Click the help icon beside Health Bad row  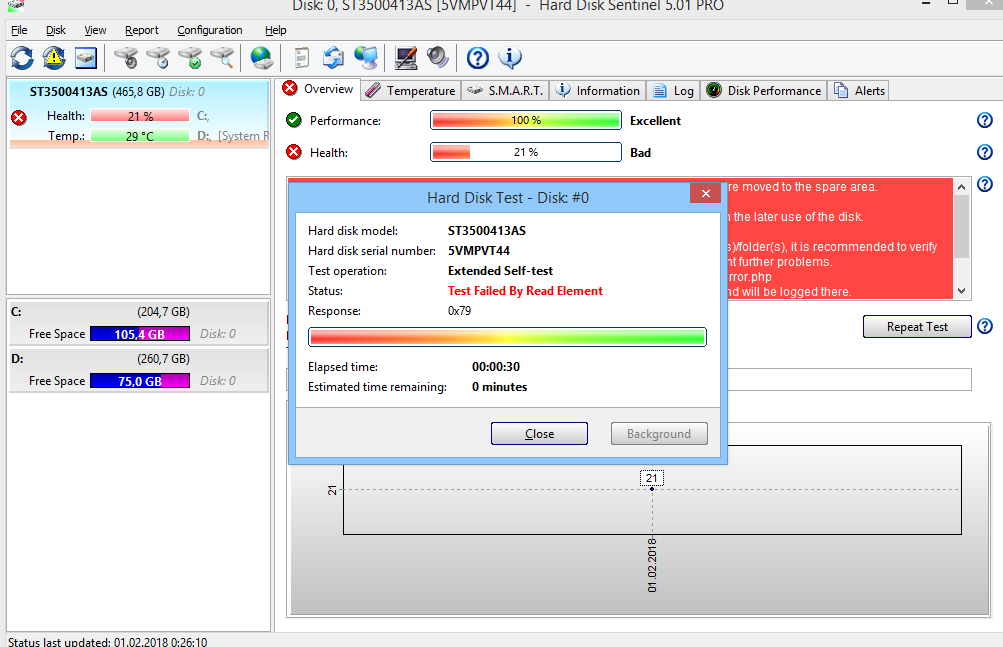(x=985, y=152)
